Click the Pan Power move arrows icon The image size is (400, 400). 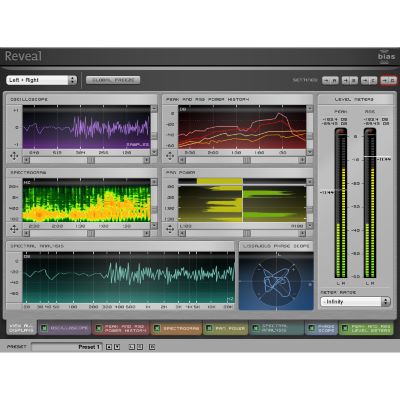tap(170, 229)
